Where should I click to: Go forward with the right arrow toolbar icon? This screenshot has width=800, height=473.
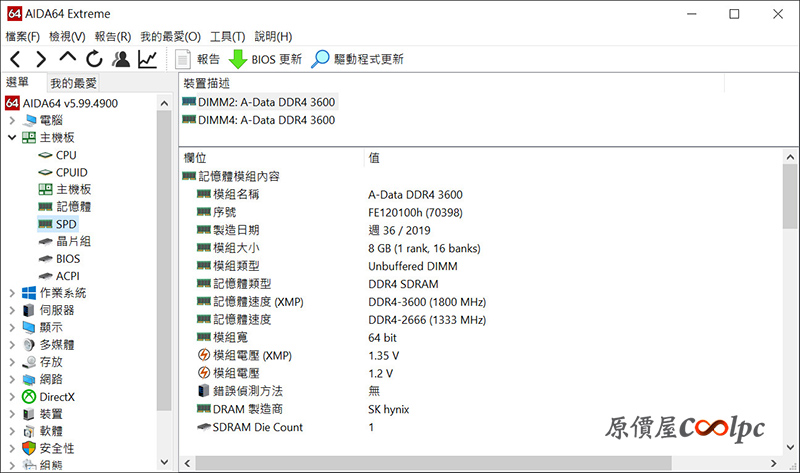(x=41, y=60)
